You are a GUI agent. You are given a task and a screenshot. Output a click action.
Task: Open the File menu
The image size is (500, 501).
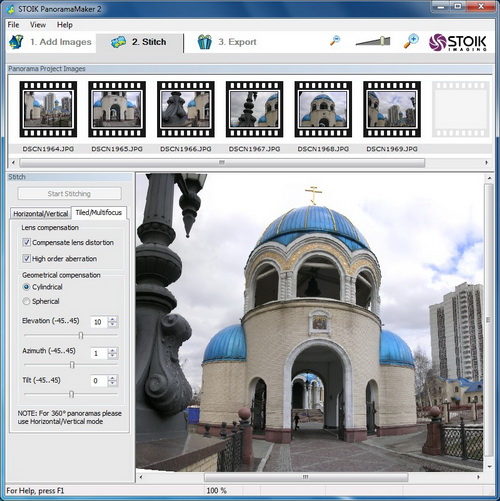click(13, 25)
